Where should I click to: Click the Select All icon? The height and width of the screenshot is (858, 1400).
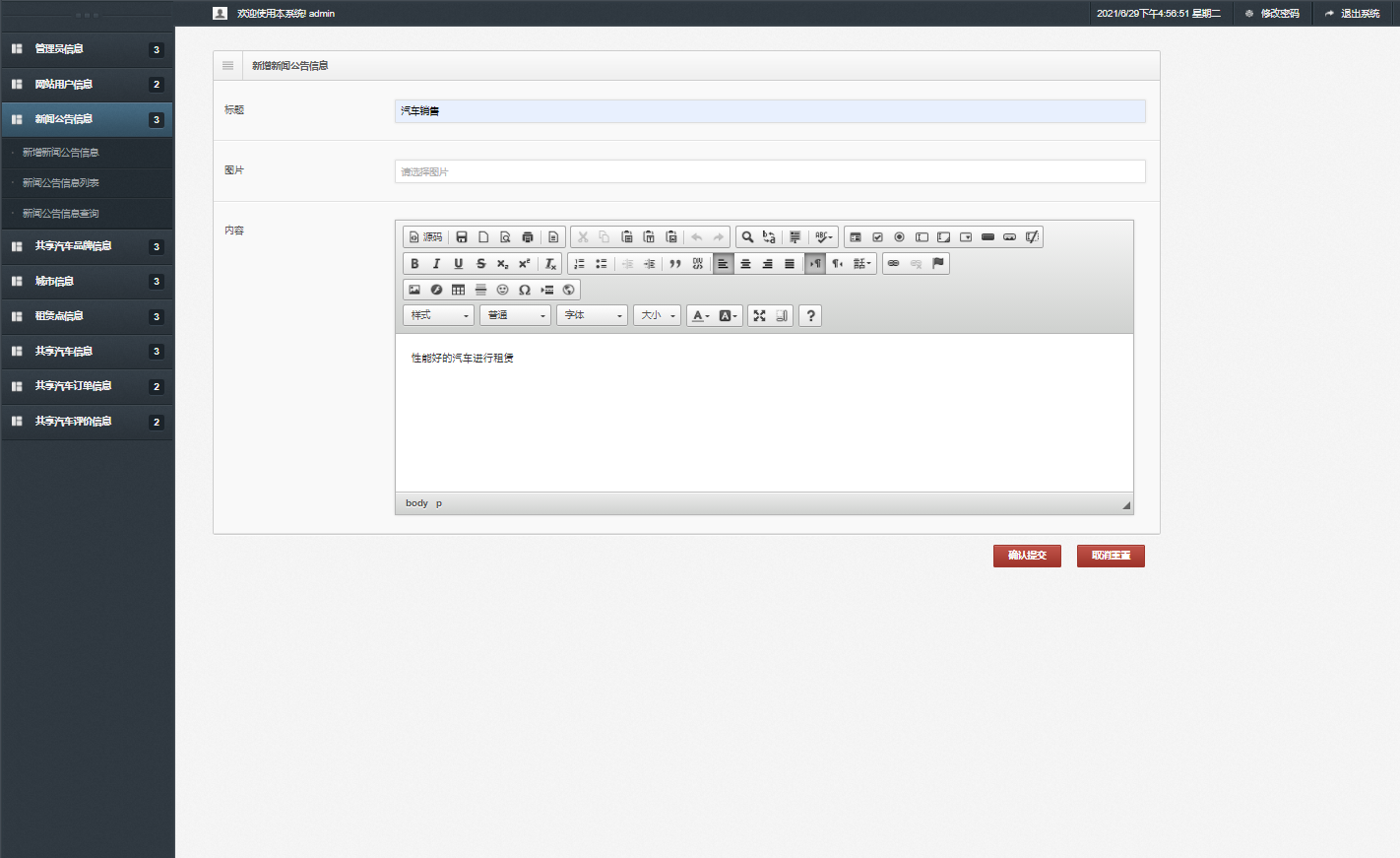click(x=795, y=237)
